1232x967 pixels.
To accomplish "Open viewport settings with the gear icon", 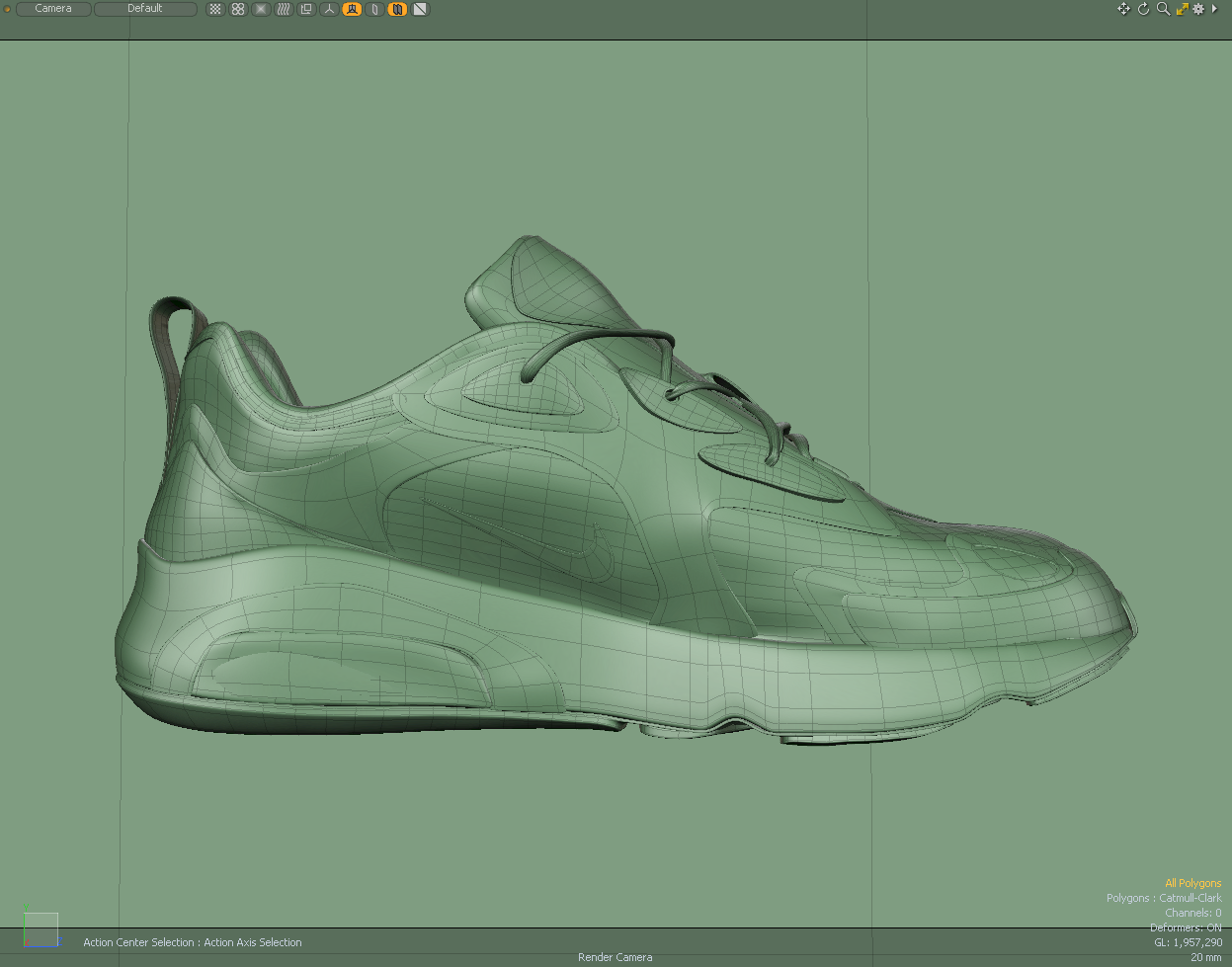I will [1198, 9].
